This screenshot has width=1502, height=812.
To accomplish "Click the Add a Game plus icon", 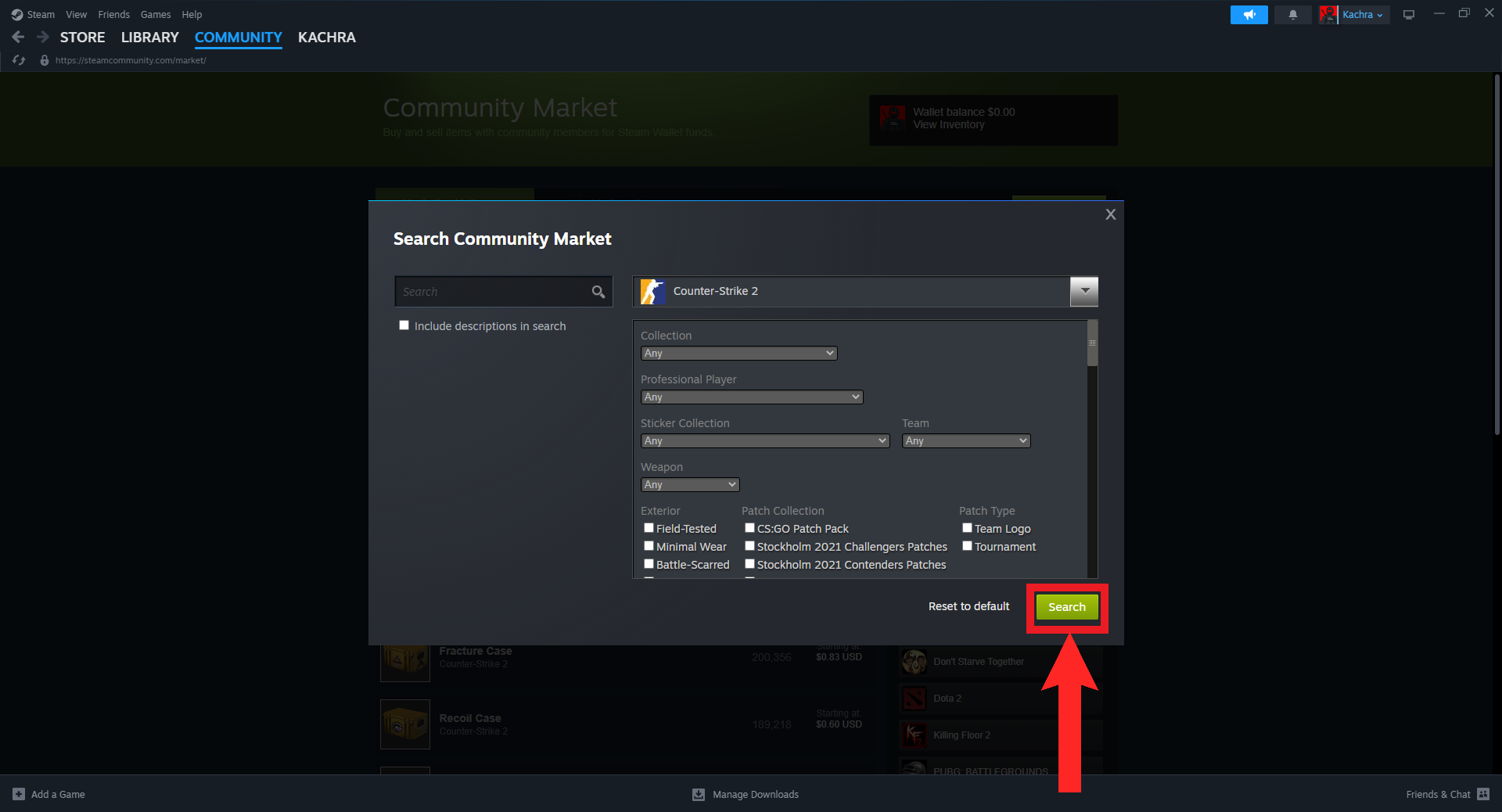I will click(x=19, y=794).
